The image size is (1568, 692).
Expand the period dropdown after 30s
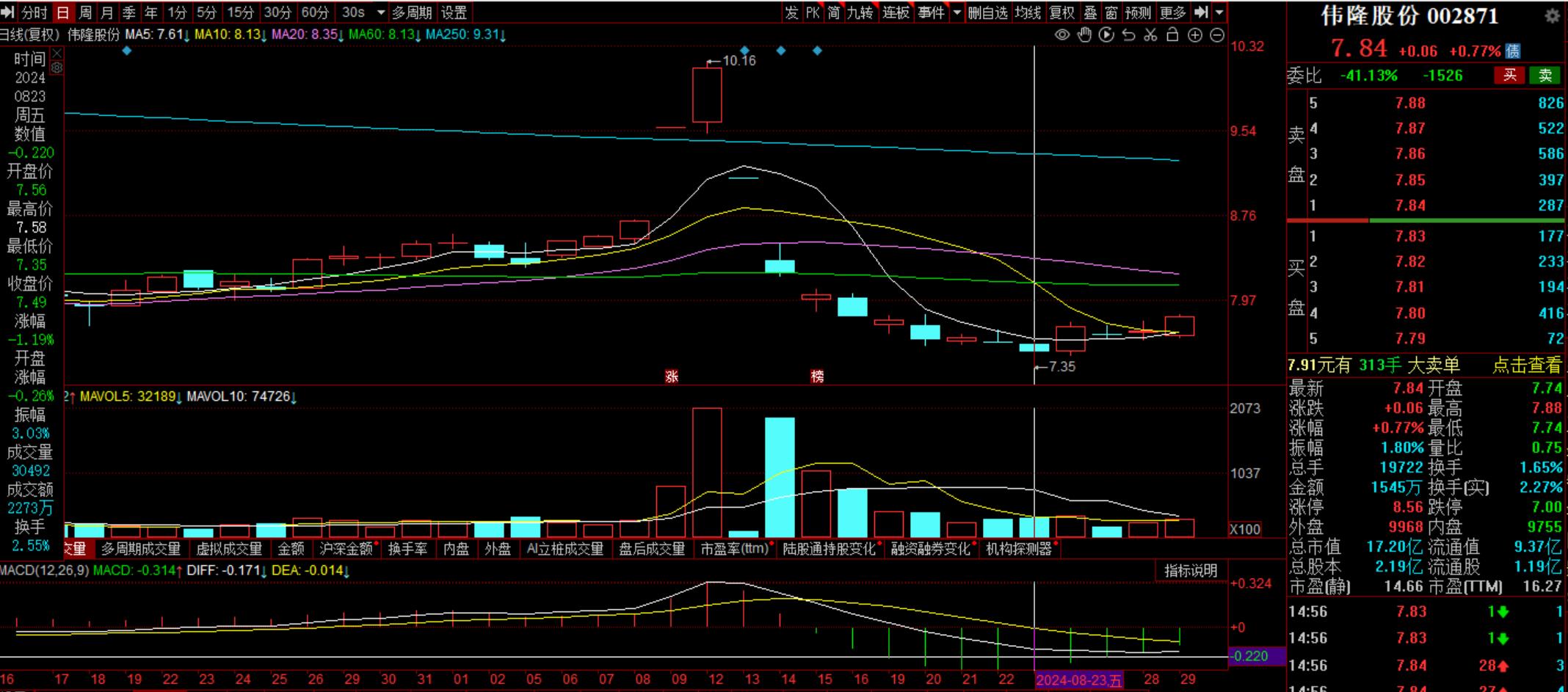coord(380,12)
